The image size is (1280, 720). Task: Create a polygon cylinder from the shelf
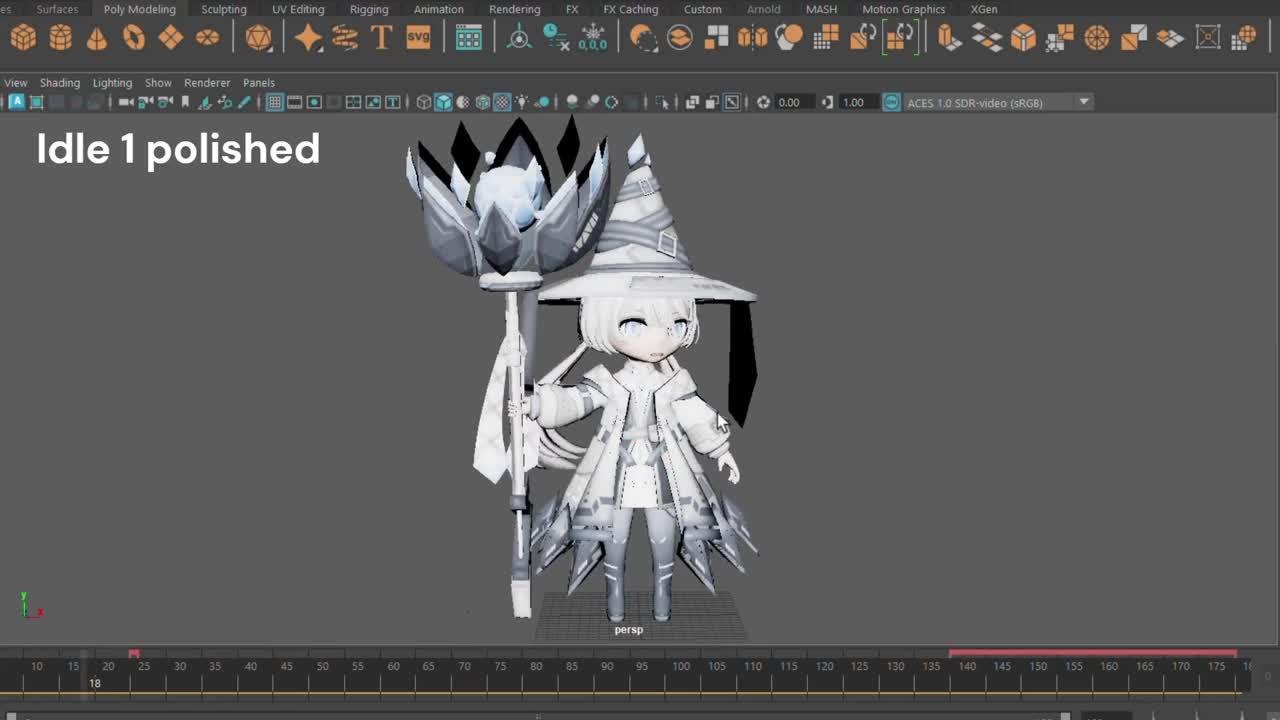pos(61,38)
